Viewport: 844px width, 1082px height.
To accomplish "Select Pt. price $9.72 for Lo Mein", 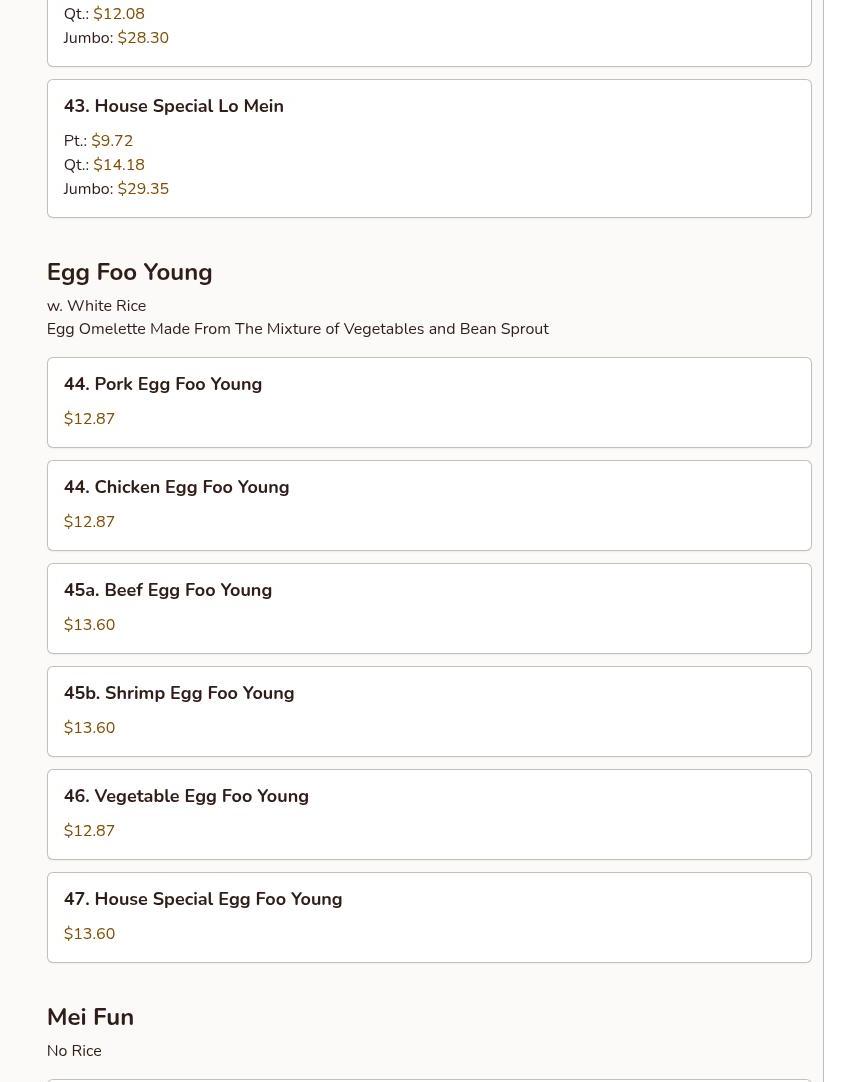I will [111, 141].
